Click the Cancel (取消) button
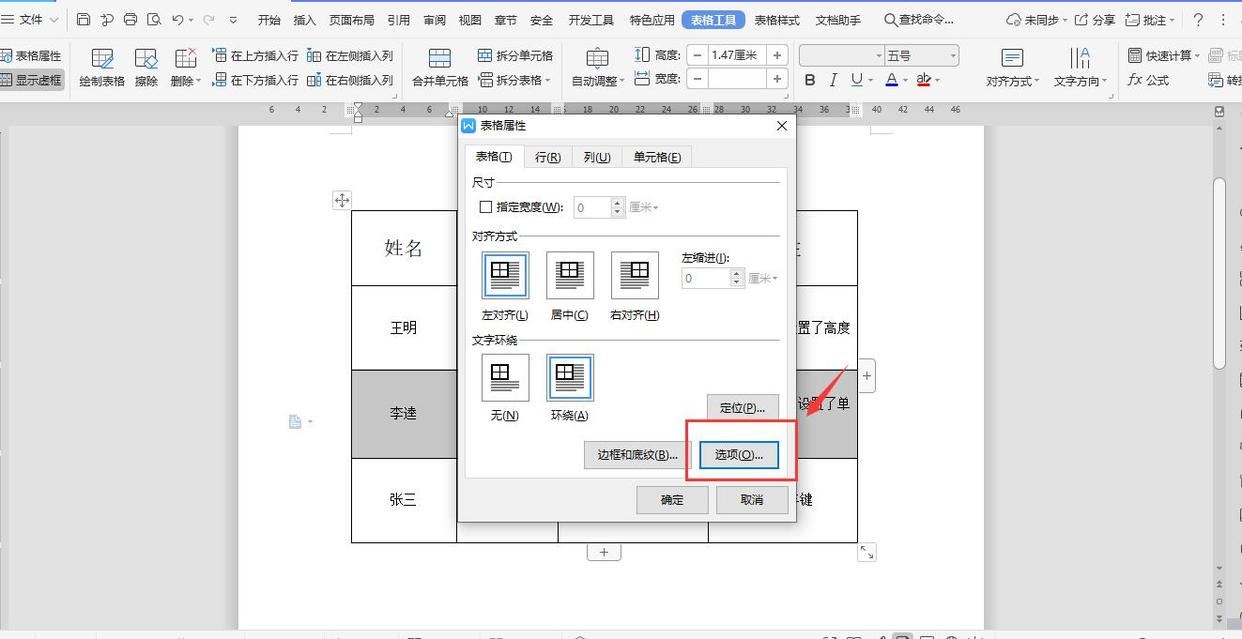This screenshot has width=1242, height=639. (x=752, y=500)
